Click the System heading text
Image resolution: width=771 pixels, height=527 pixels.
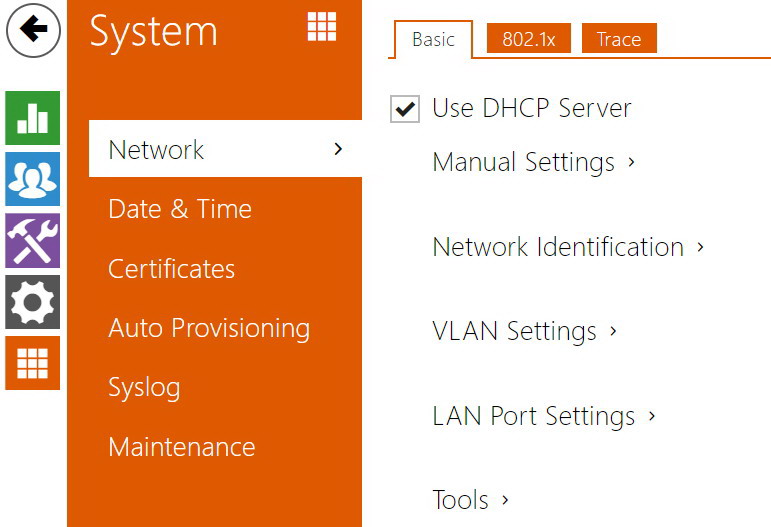(x=153, y=31)
